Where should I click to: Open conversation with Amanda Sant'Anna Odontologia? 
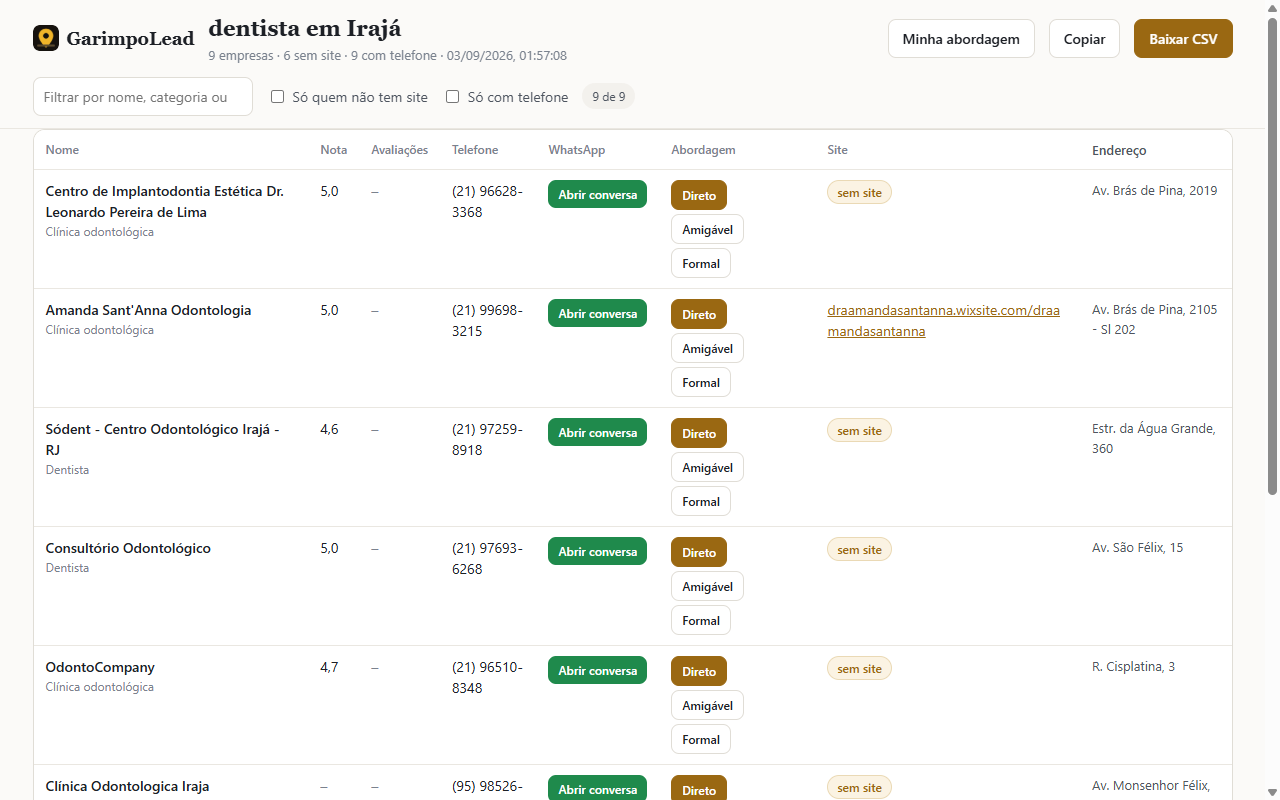[597, 313]
